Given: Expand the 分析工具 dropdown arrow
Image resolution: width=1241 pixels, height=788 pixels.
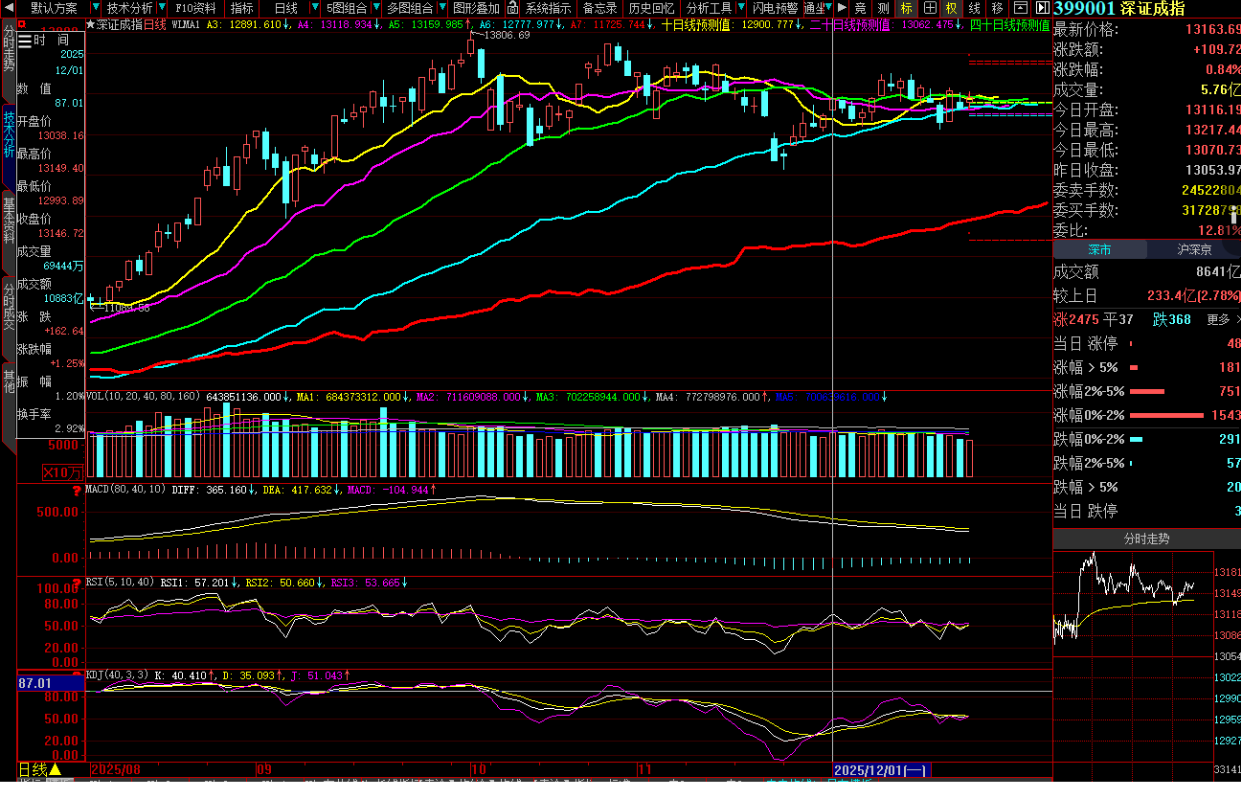Looking at the screenshot, I should coord(741,8).
